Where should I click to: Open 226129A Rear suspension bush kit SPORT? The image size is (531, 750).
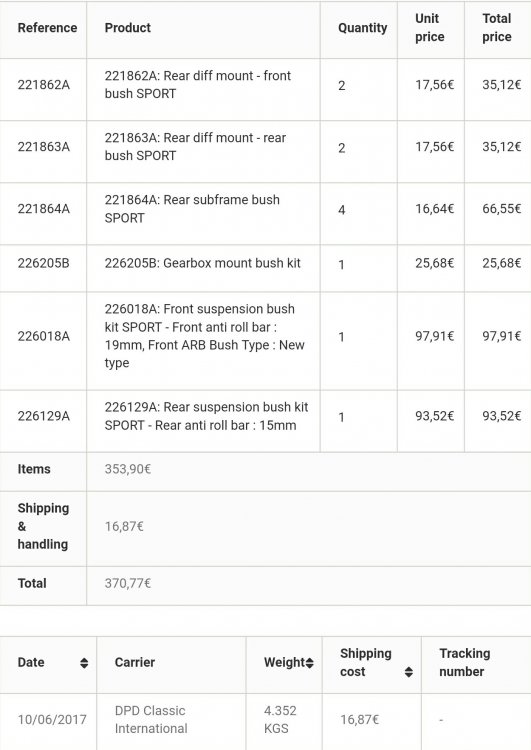206,416
